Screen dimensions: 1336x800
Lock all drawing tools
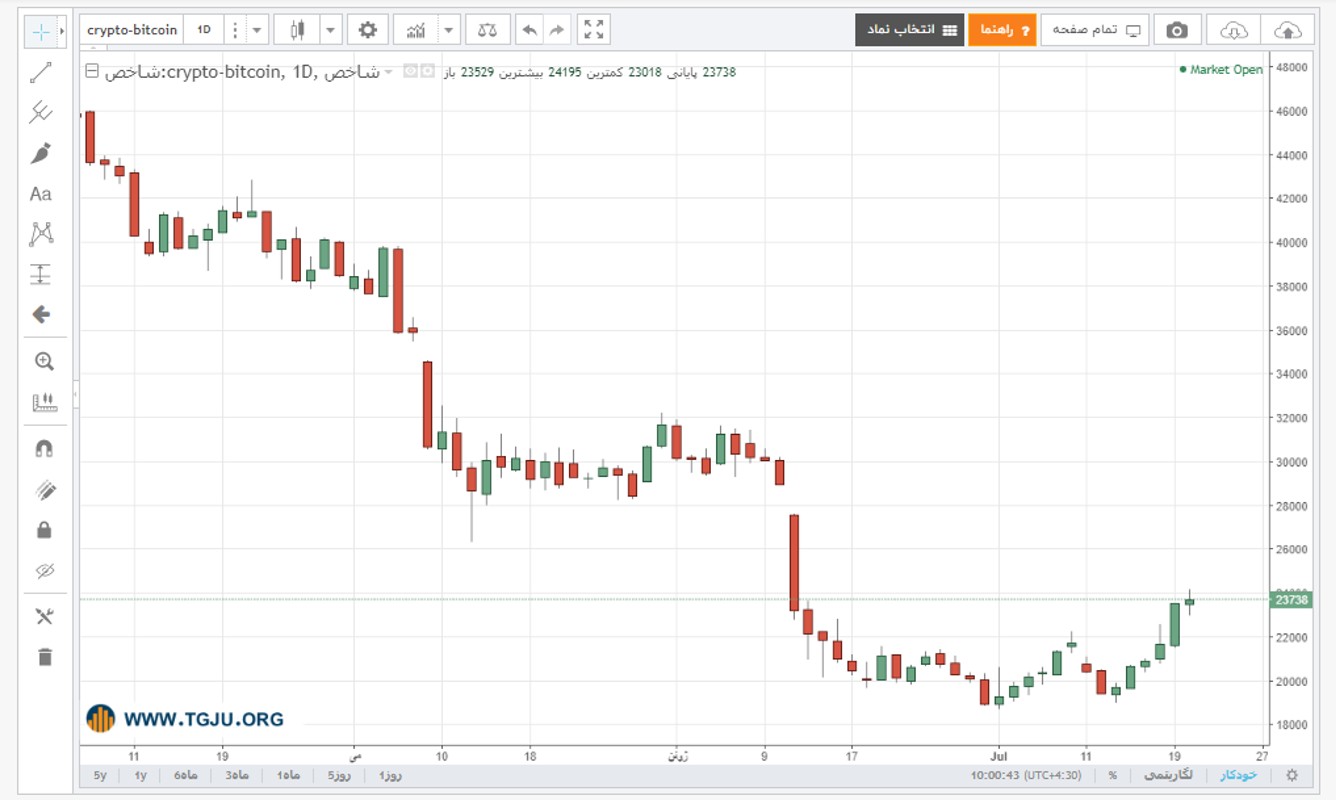(x=44, y=530)
